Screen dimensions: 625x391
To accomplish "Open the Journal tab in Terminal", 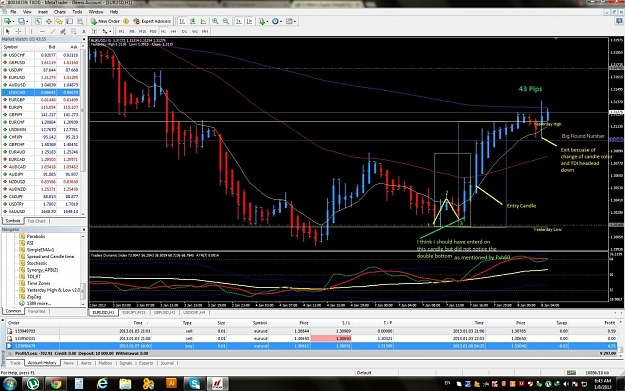I will click(x=167, y=363).
